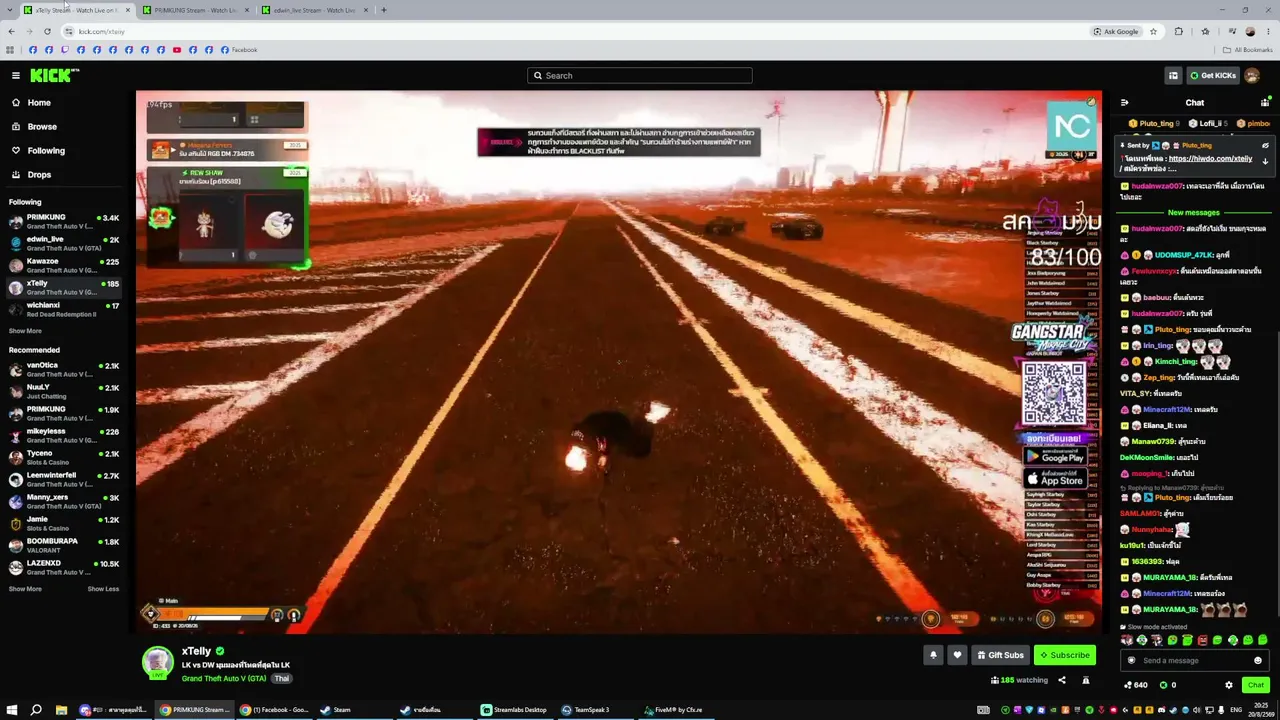Open Steam from the taskbar
This screenshot has height=720, width=1280.
pyautogui.click(x=336, y=710)
